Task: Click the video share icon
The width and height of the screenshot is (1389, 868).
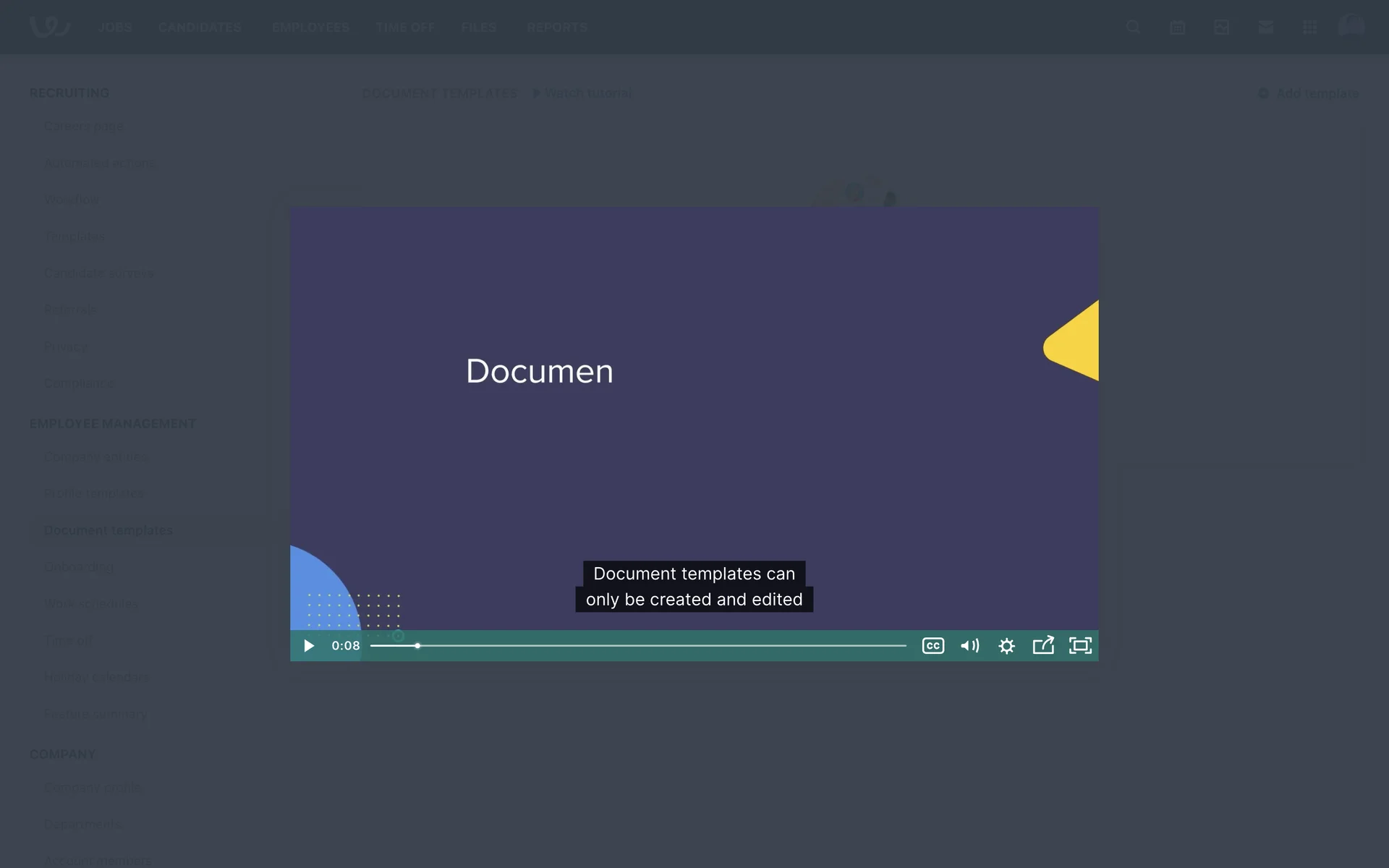Action: point(1042,645)
